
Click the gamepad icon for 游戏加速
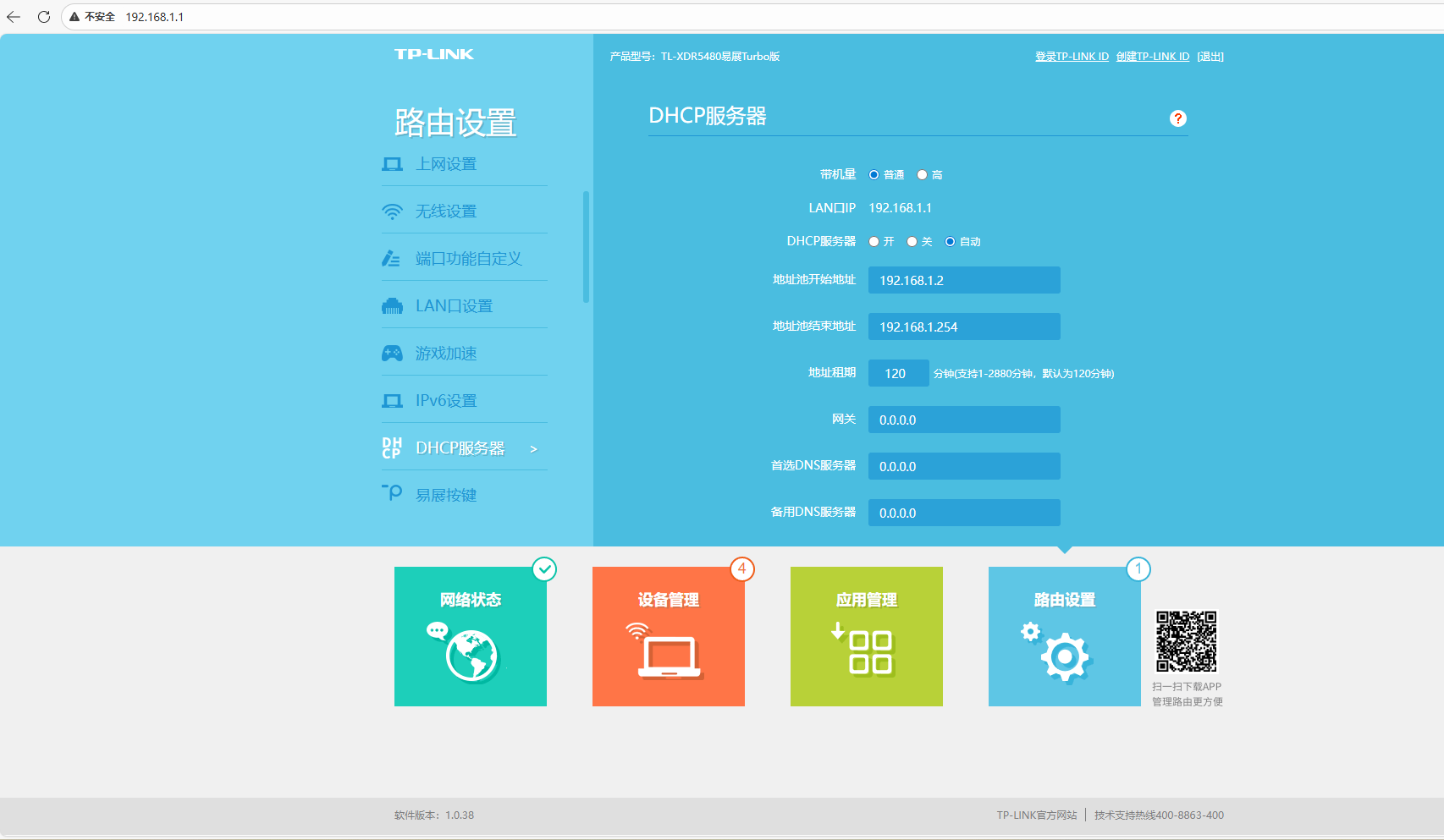(x=392, y=354)
